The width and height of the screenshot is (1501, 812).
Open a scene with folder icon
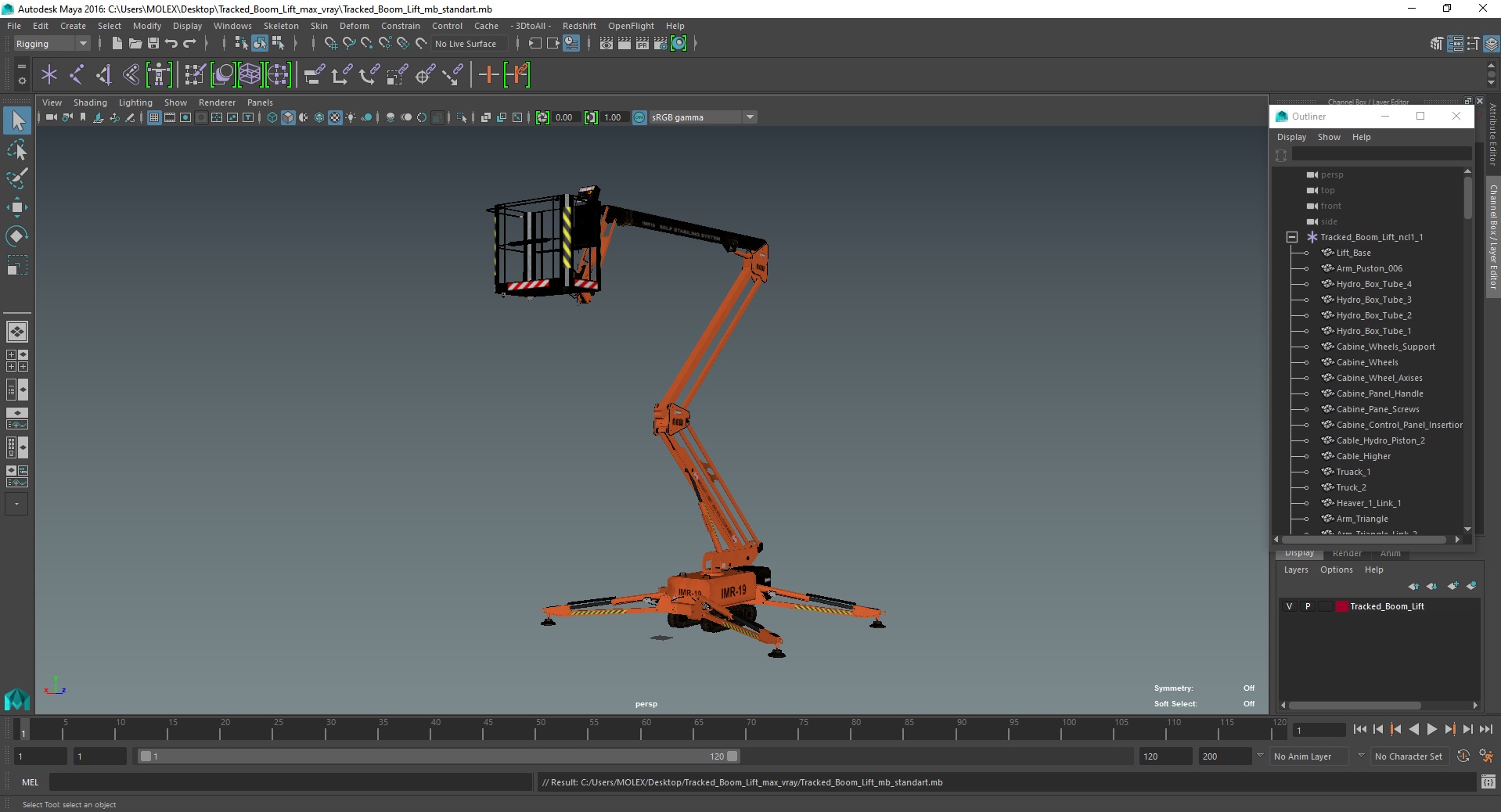pos(135,44)
